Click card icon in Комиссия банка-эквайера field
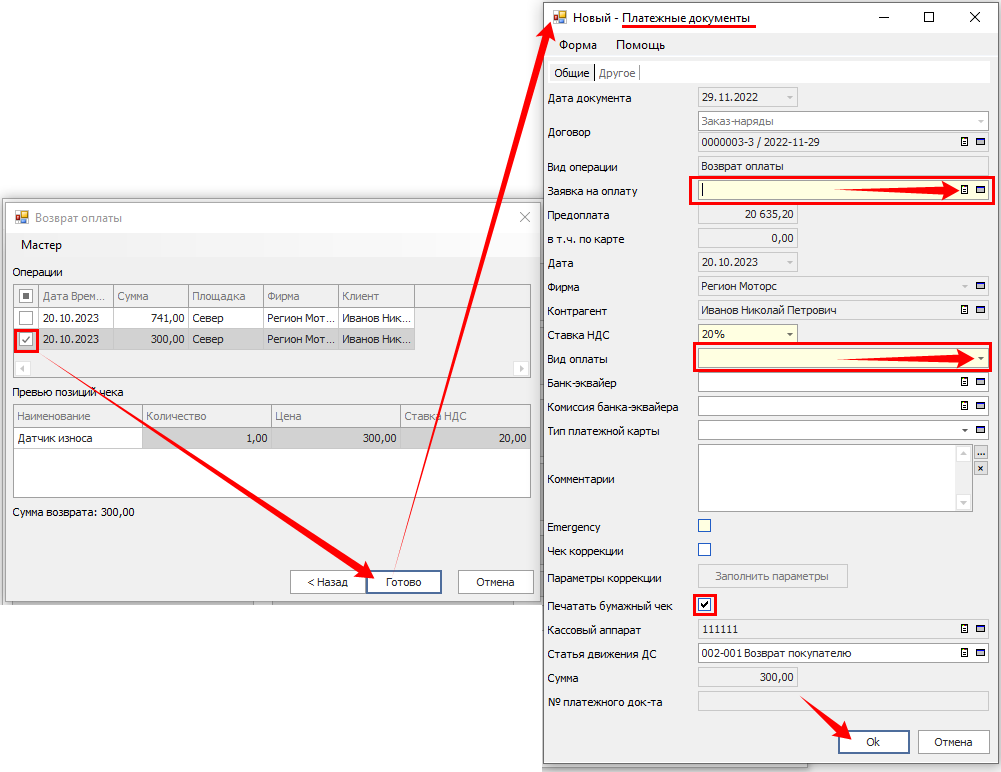1001x772 pixels. (x=981, y=406)
